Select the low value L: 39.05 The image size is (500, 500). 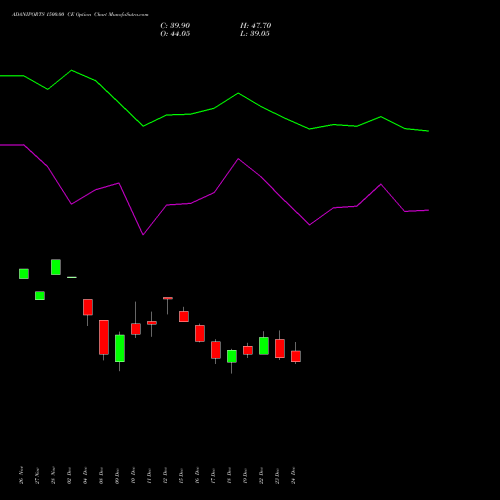point(255,34)
